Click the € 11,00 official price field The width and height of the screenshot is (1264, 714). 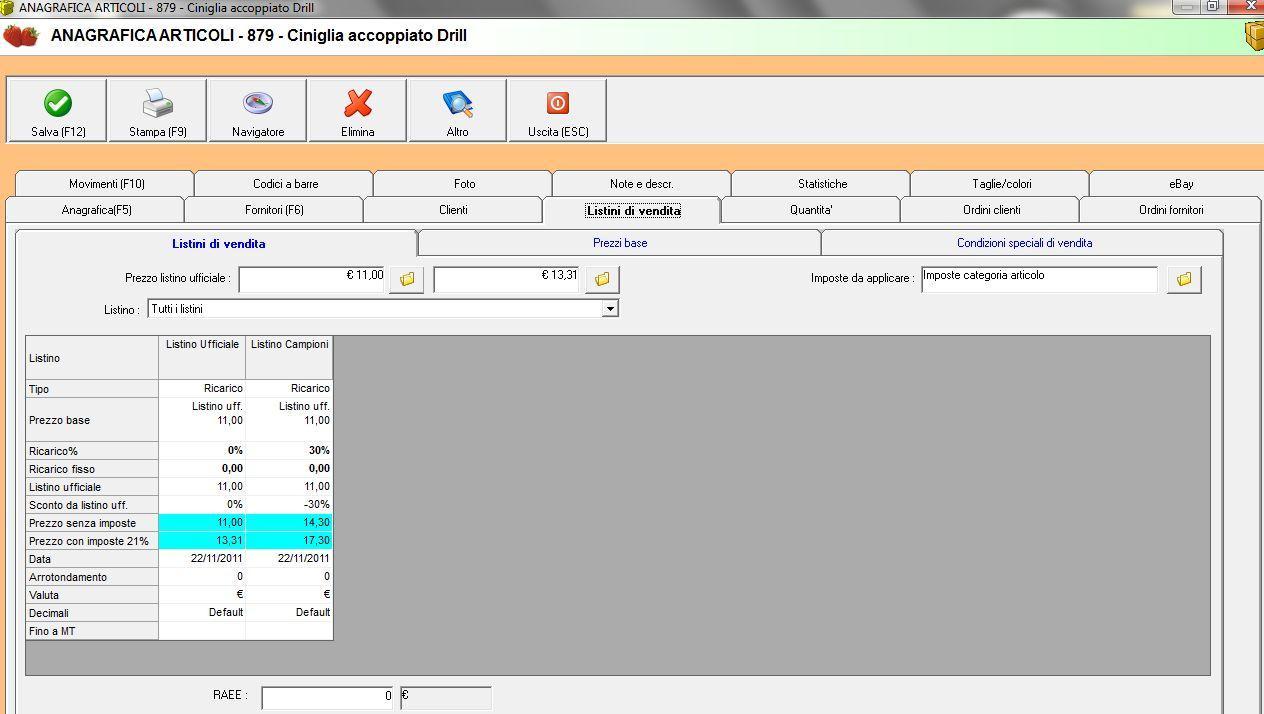(312, 279)
